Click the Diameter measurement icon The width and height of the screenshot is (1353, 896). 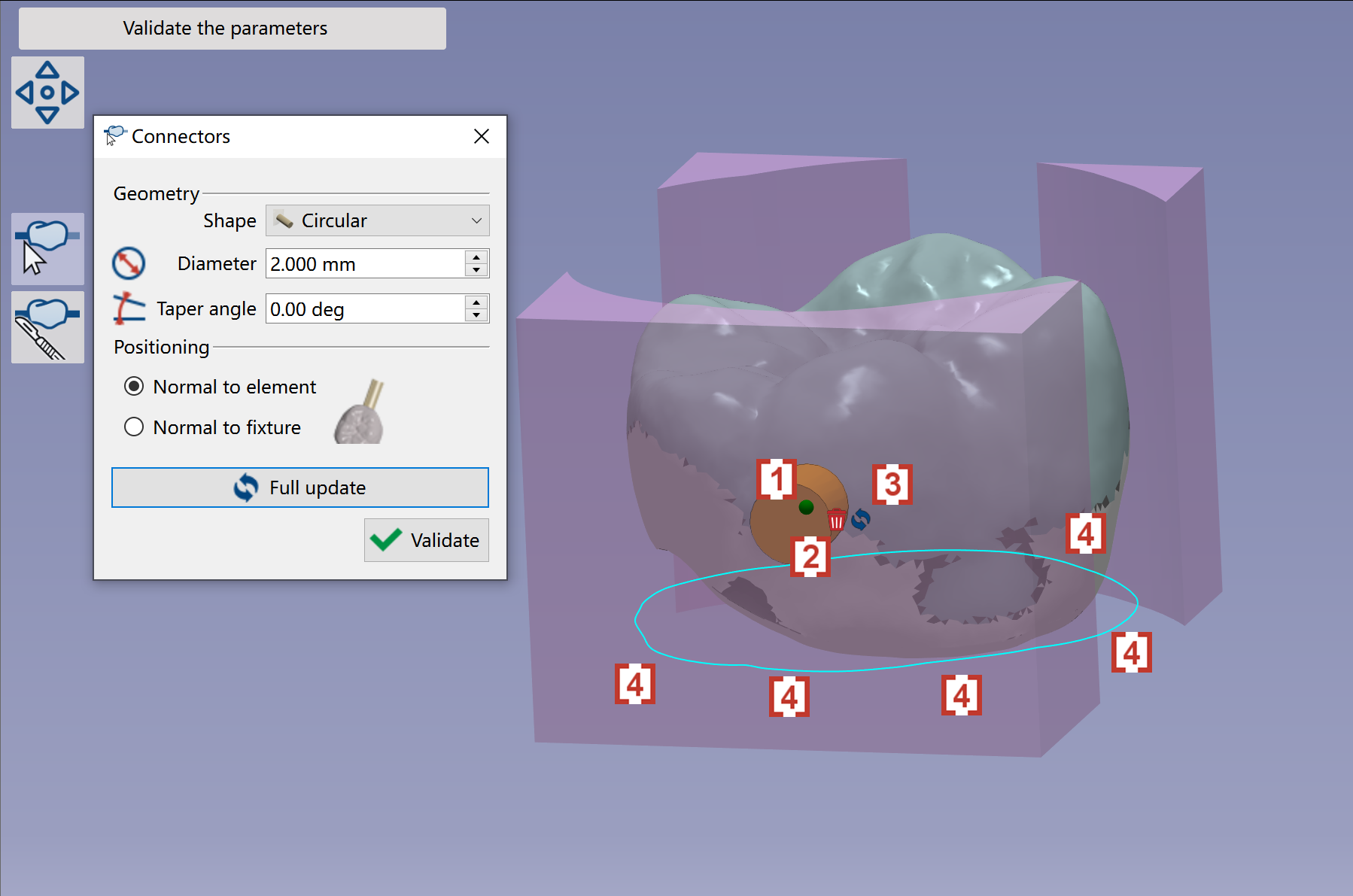(x=129, y=263)
